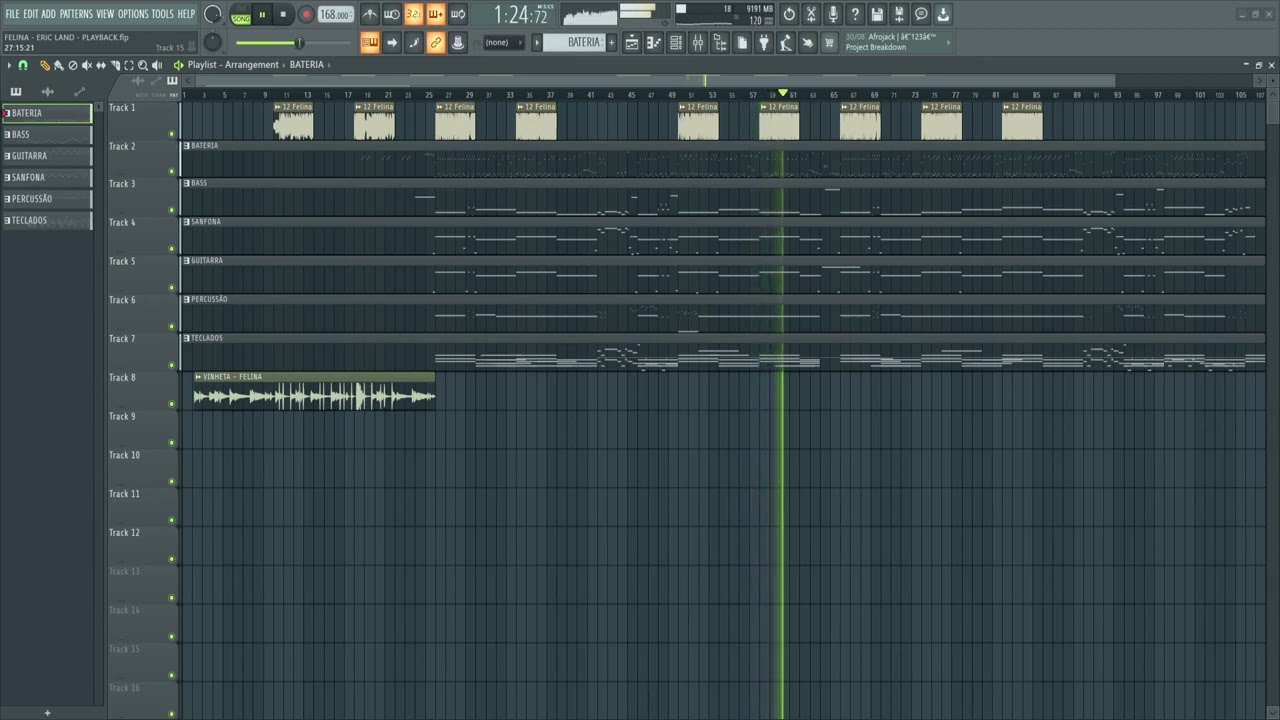Open the EDIT menu
This screenshot has height=720, width=1280.
(x=31, y=14)
